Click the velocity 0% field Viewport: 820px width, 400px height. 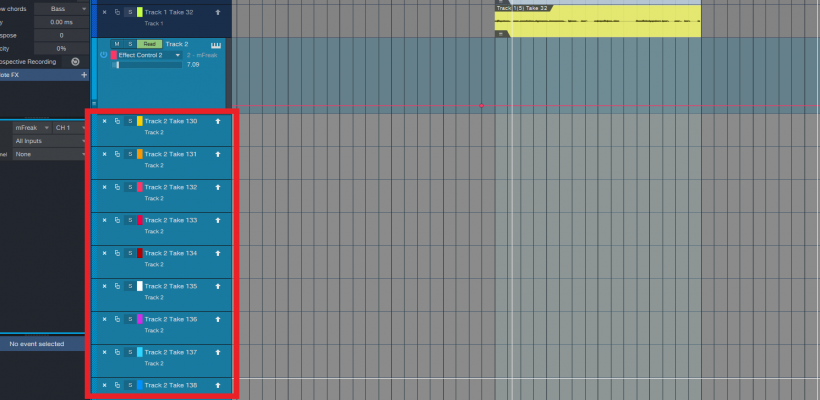point(62,49)
